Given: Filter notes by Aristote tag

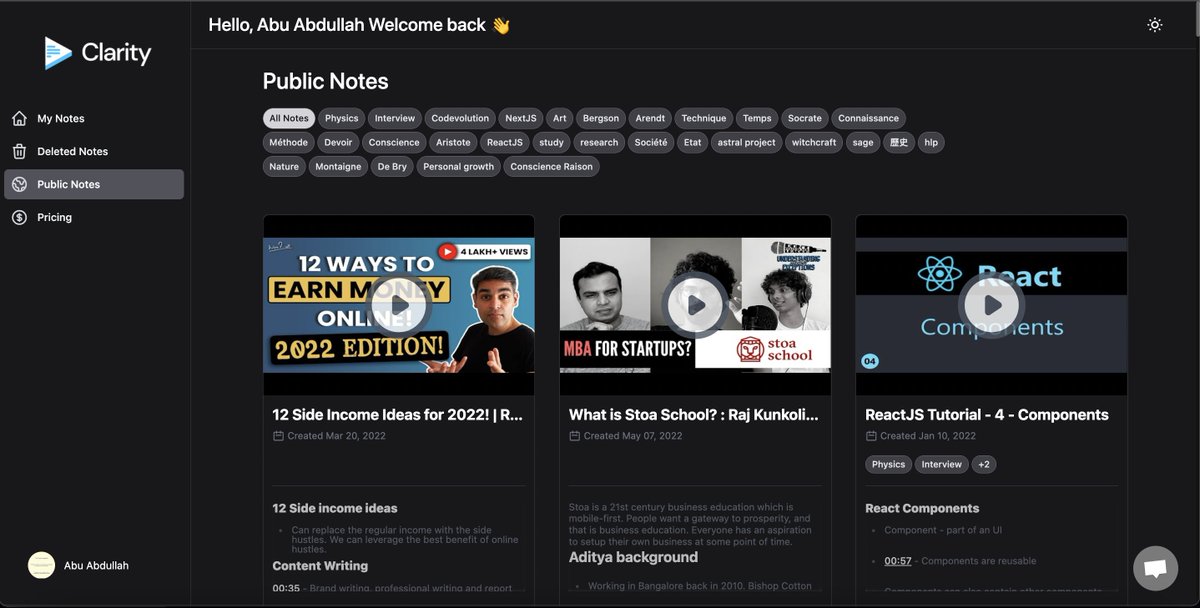Looking at the screenshot, I should 453,142.
